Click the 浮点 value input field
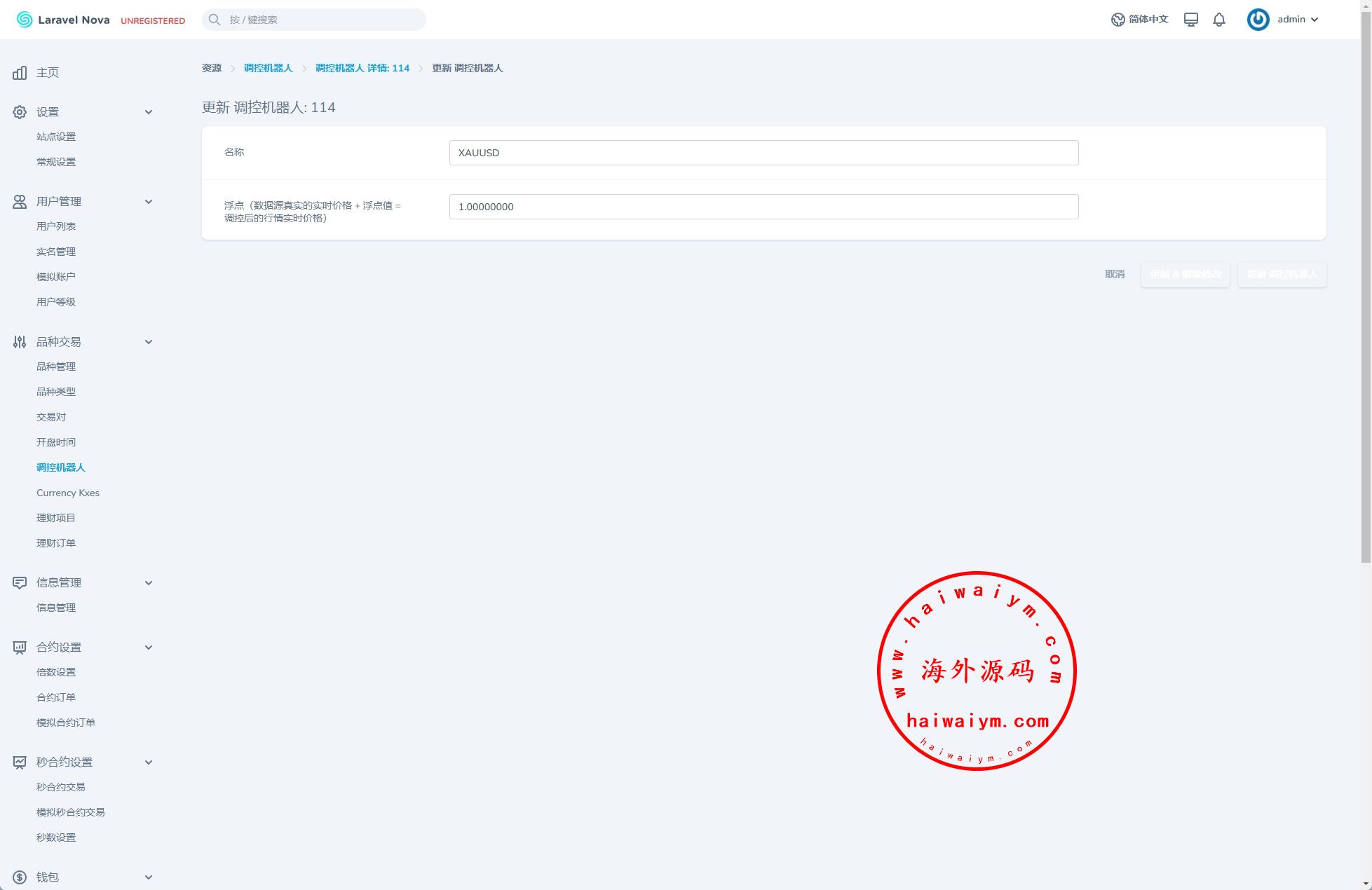Image resolution: width=1372 pixels, height=890 pixels. (763, 207)
